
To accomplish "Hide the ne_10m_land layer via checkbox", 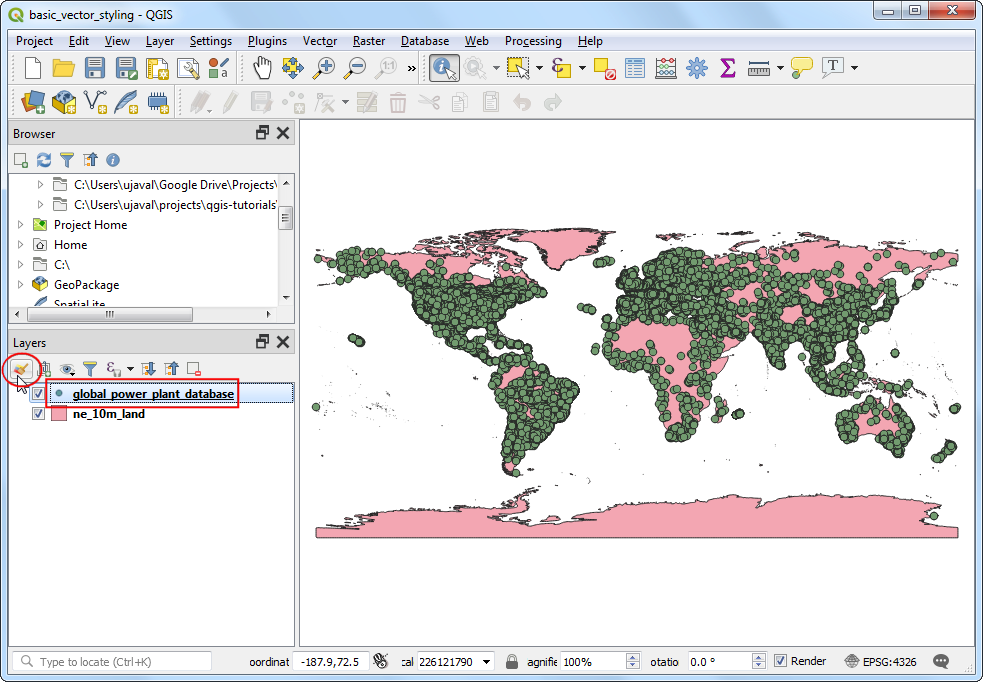I will tap(38, 414).
